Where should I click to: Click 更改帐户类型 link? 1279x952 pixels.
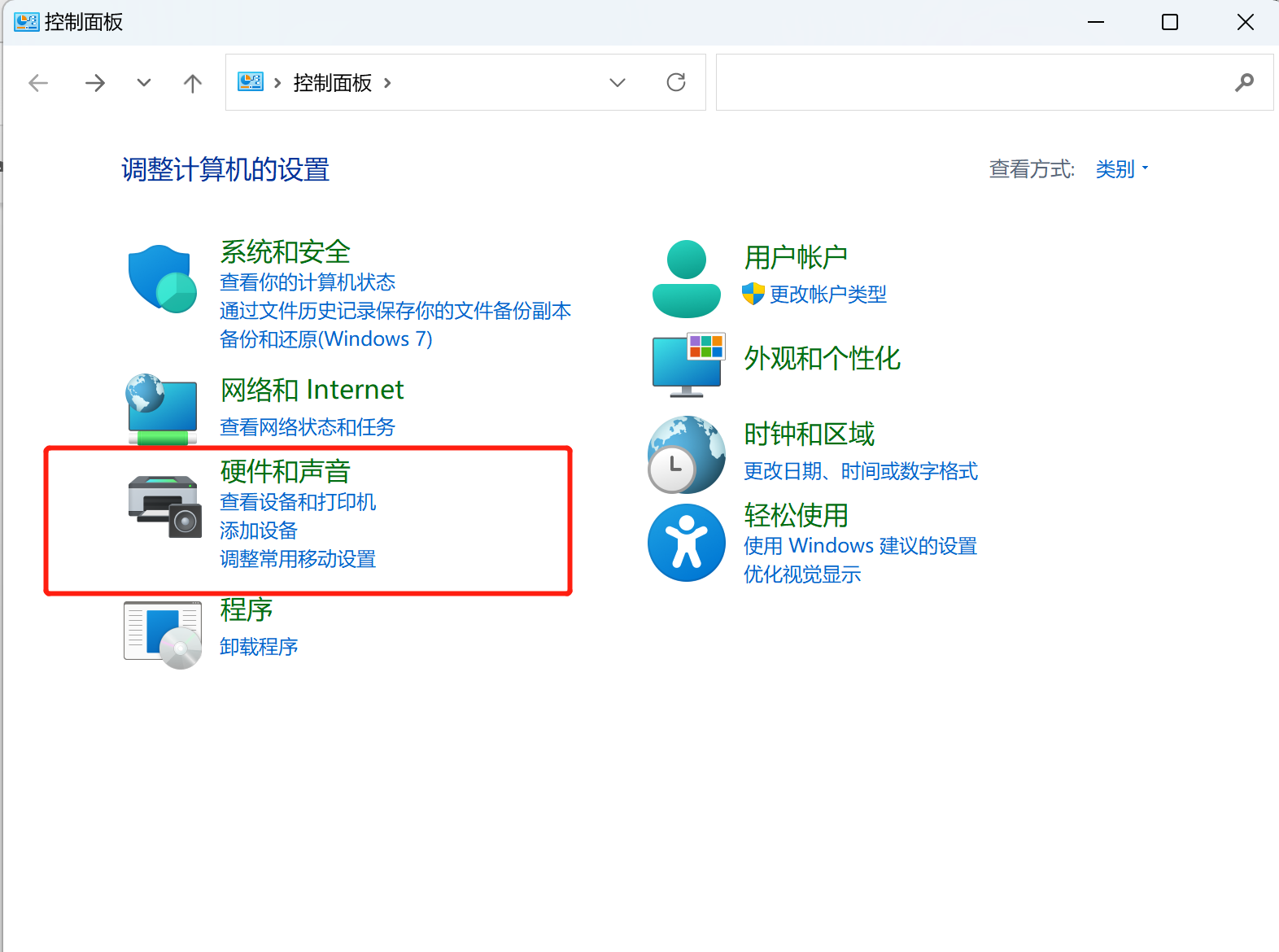coord(828,295)
